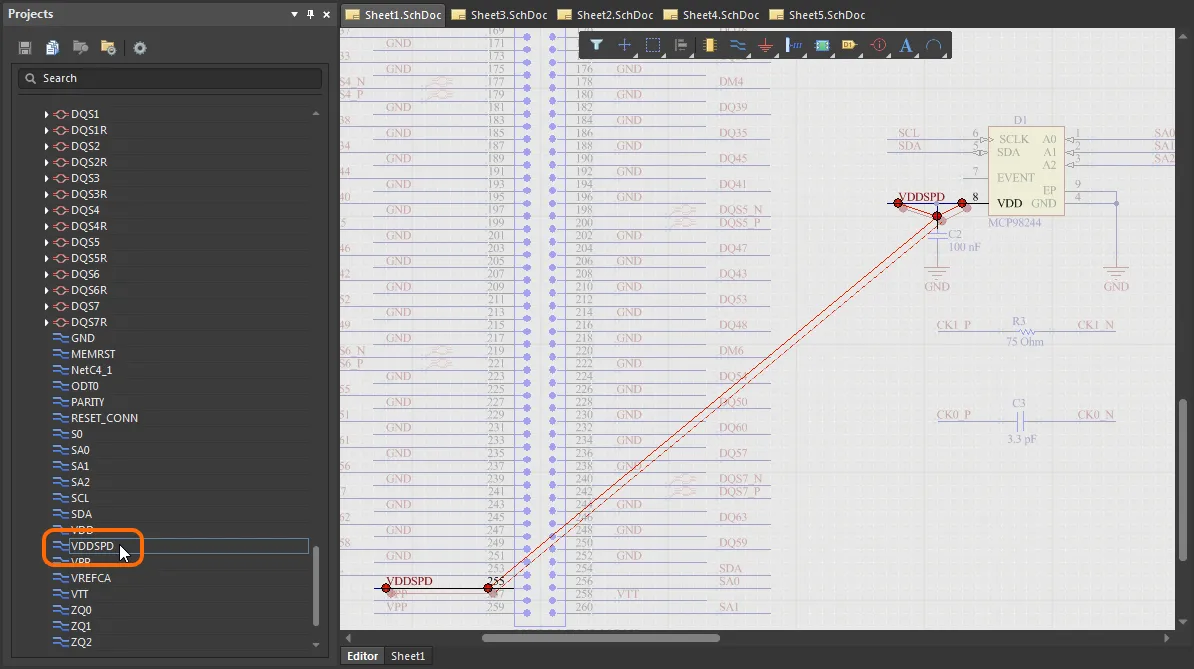Open the Sheet4.SchDoc tab
The image size is (1194, 669).
711,14
